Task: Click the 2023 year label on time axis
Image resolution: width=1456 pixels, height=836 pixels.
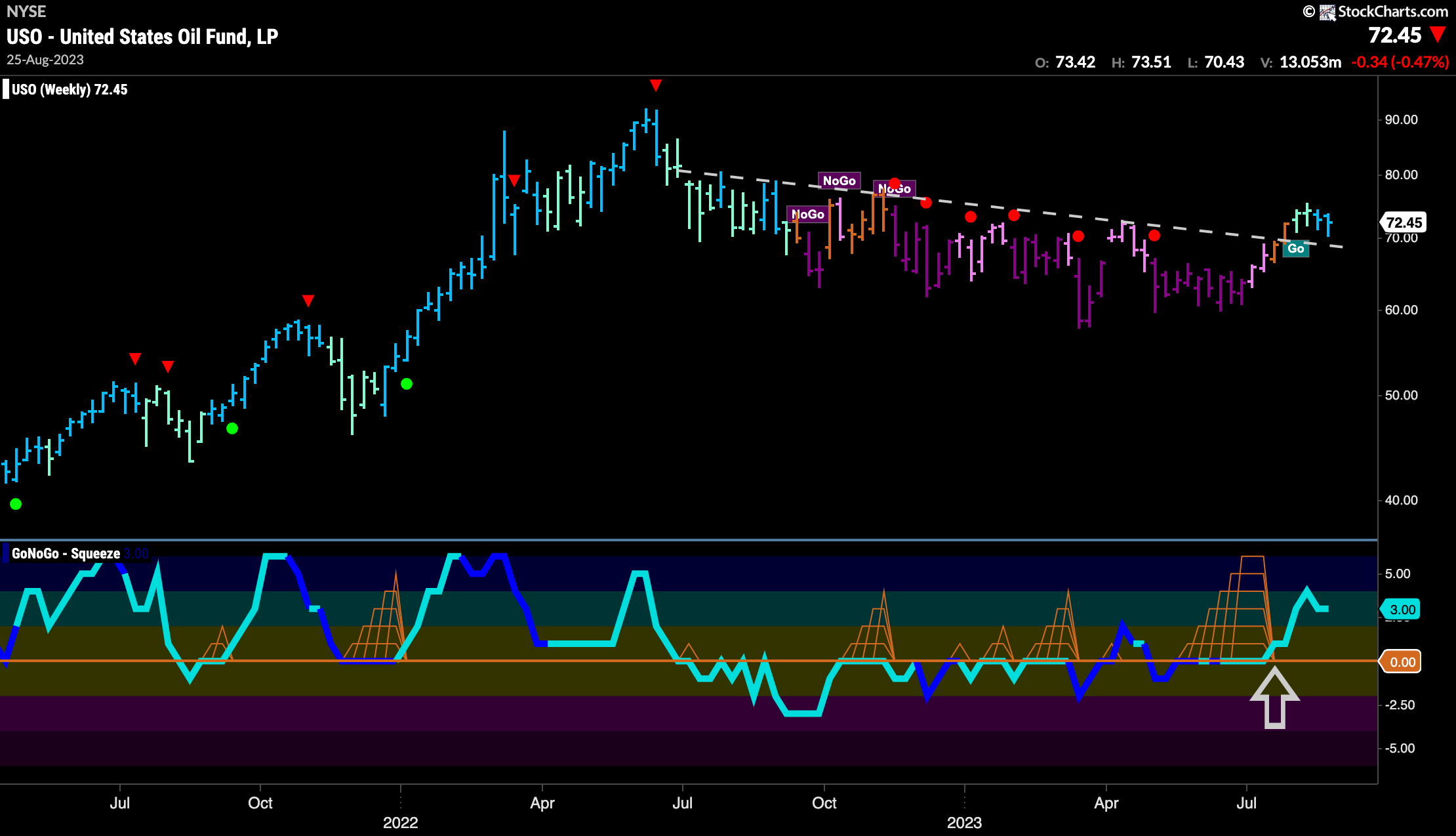Action: click(964, 823)
